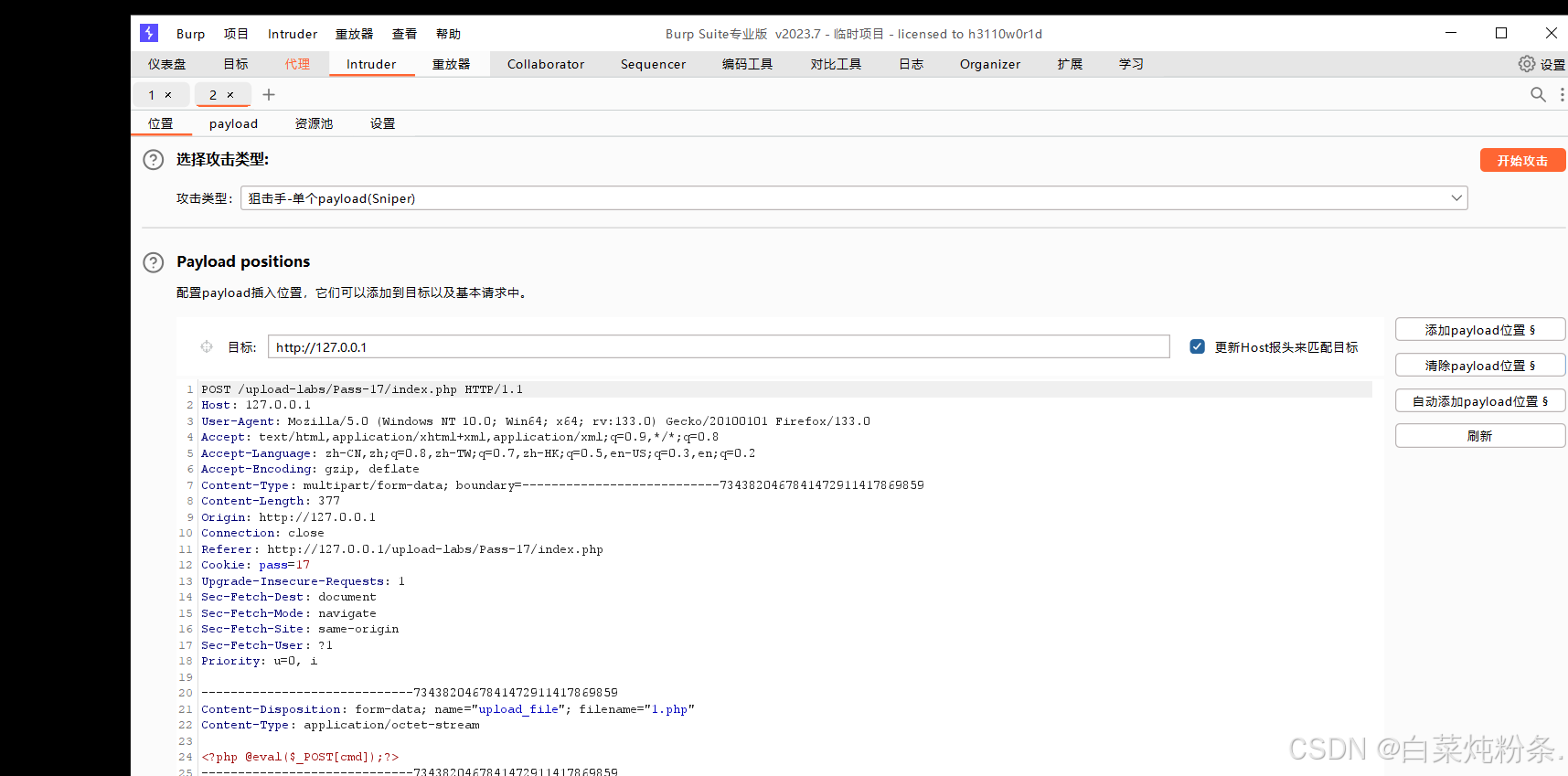Switch to the 目标 tab
This screenshot has height=776, width=1568.
pyautogui.click(x=236, y=64)
